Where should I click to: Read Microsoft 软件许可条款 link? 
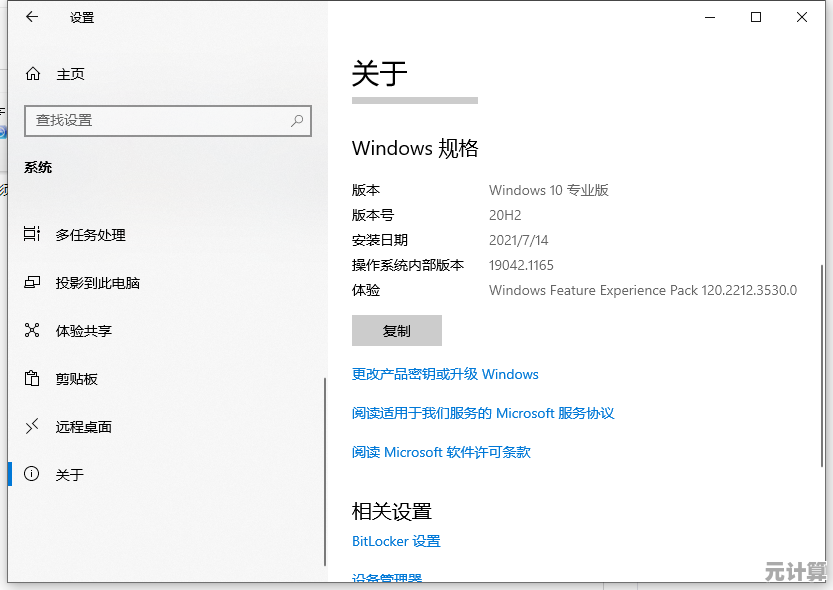pyautogui.click(x=441, y=452)
